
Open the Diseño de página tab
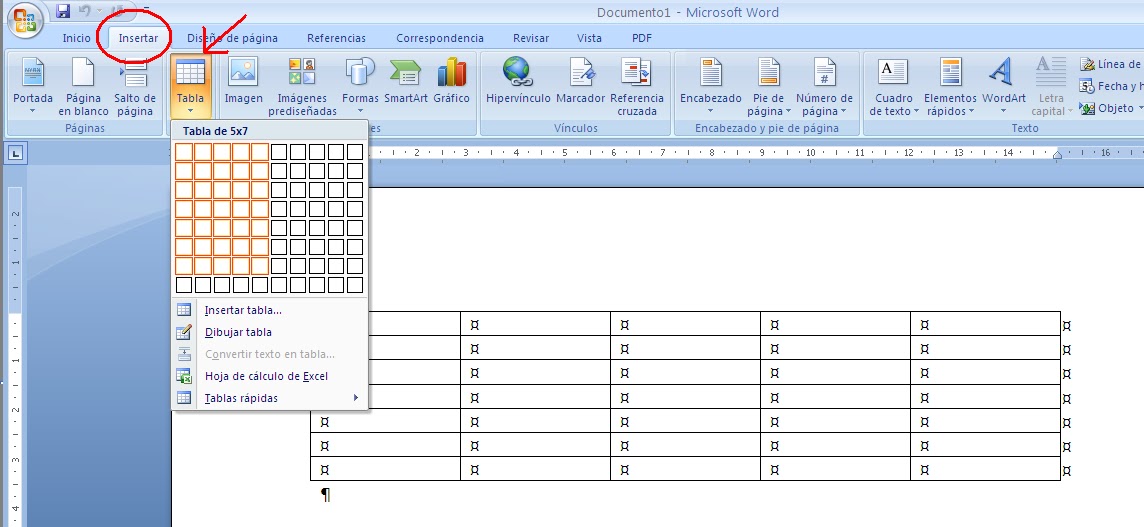click(x=232, y=38)
